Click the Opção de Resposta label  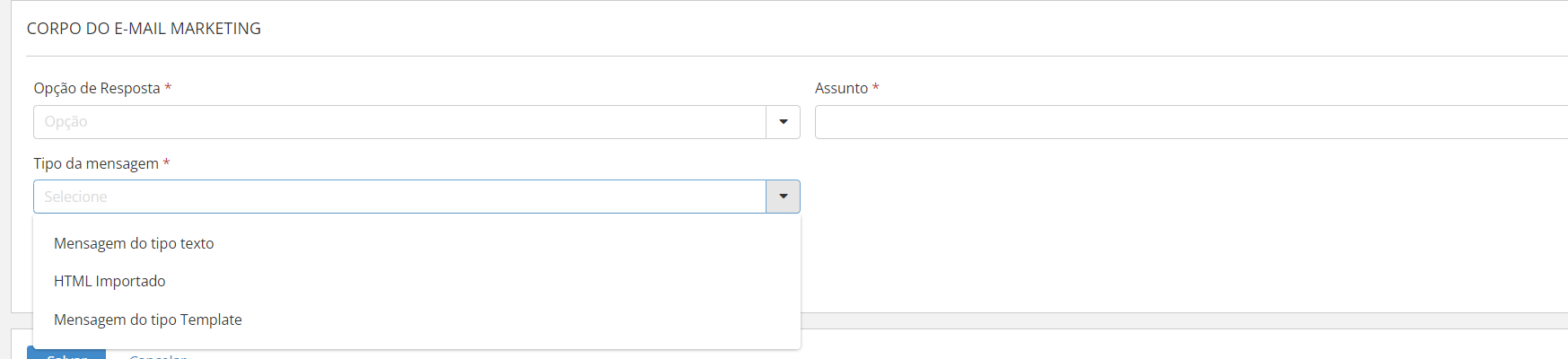tap(97, 88)
